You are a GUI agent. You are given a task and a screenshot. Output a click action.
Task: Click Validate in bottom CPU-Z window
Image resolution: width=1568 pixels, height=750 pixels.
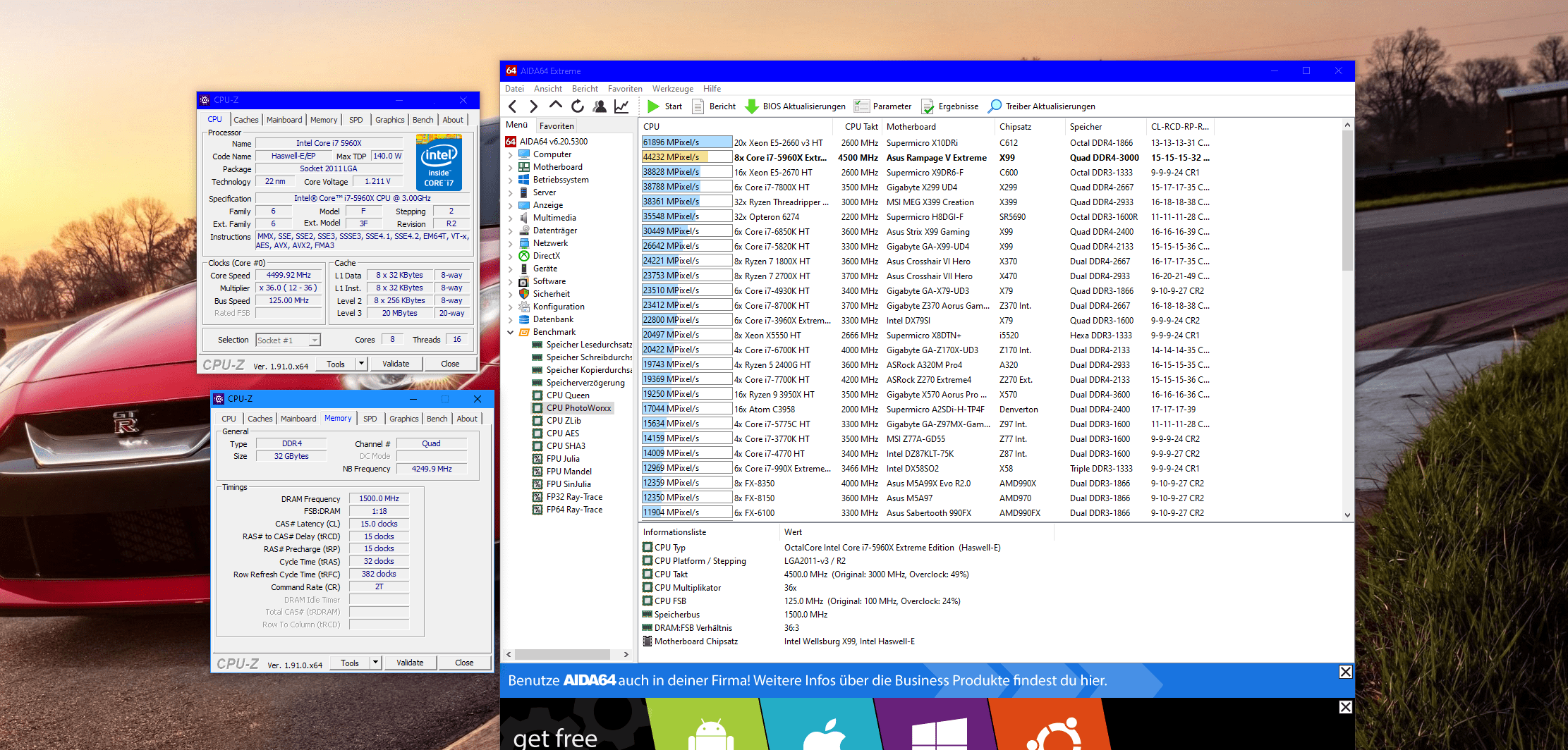coord(410,663)
